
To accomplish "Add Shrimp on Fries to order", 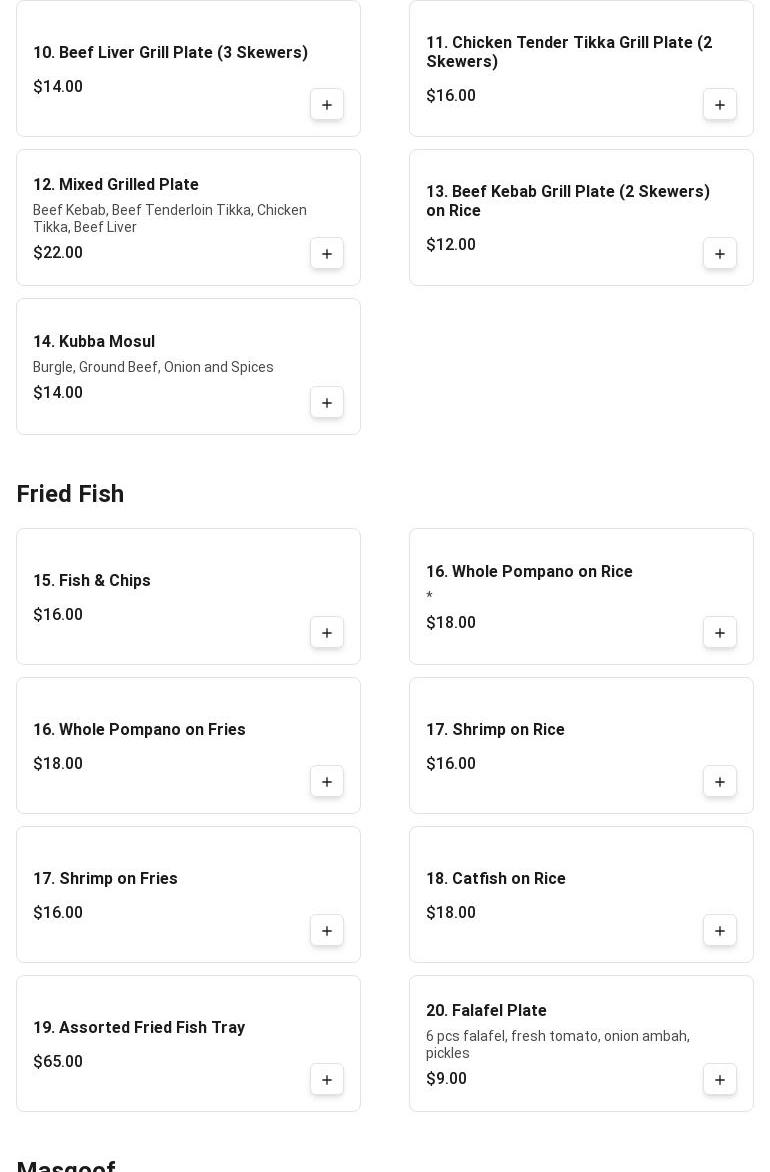I will tap(327, 931).
